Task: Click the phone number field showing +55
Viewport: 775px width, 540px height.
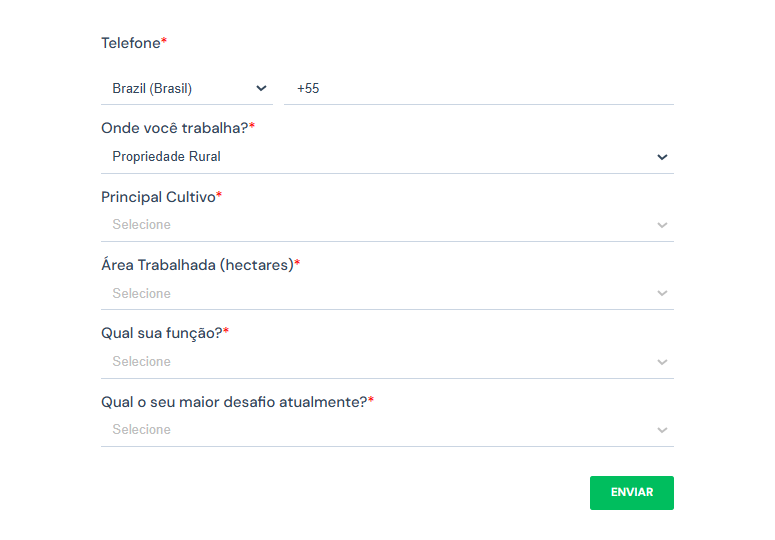Action: click(478, 89)
